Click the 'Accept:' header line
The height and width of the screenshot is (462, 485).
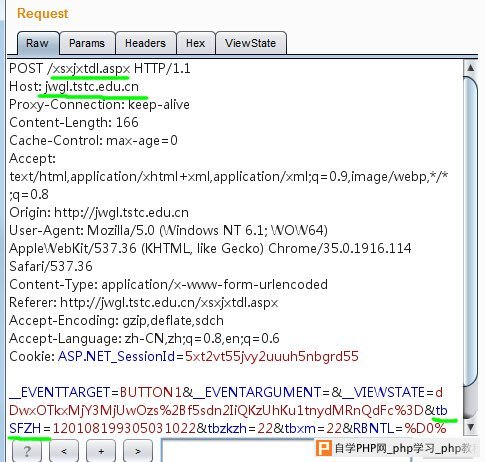pos(32,158)
